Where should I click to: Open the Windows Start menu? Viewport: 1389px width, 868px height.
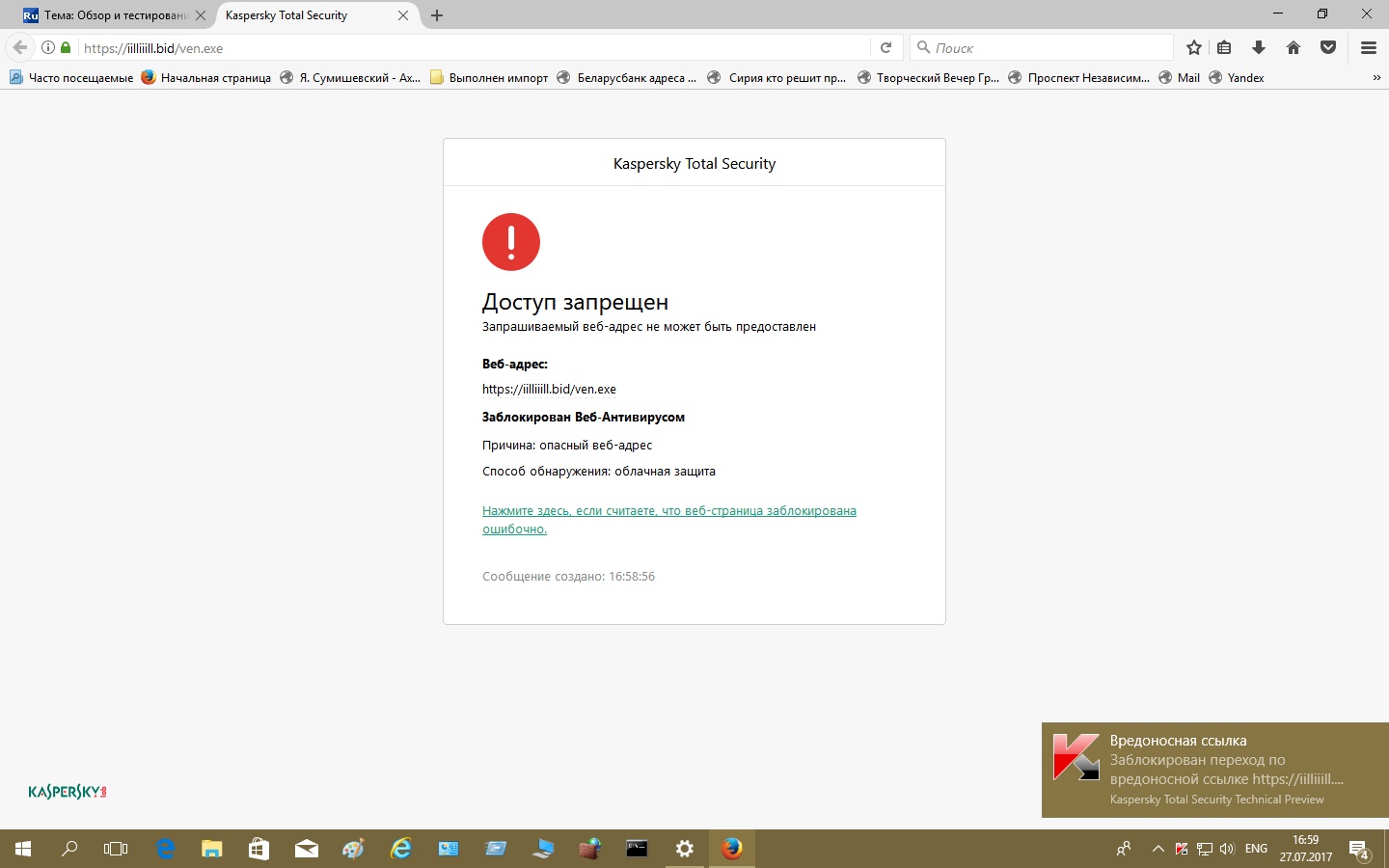click(x=23, y=849)
